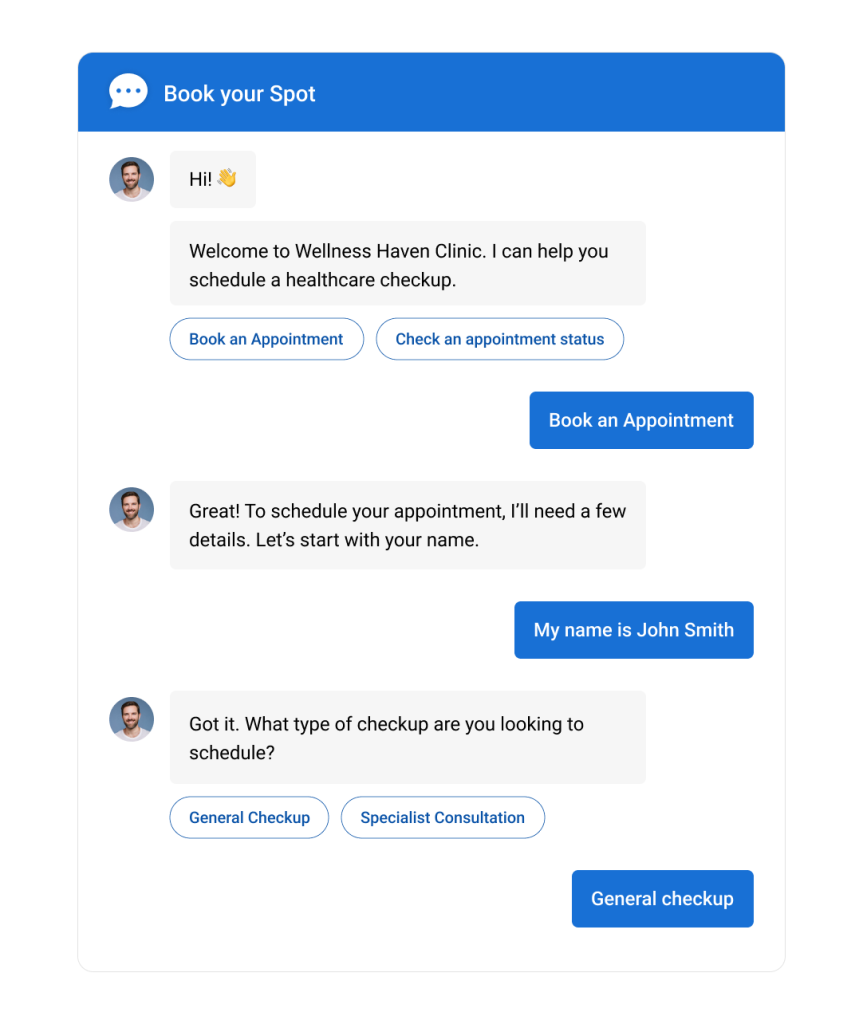Click the blue header bar's empty right side
The height and width of the screenshot is (1024, 863).
pyautogui.click(x=600, y=92)
